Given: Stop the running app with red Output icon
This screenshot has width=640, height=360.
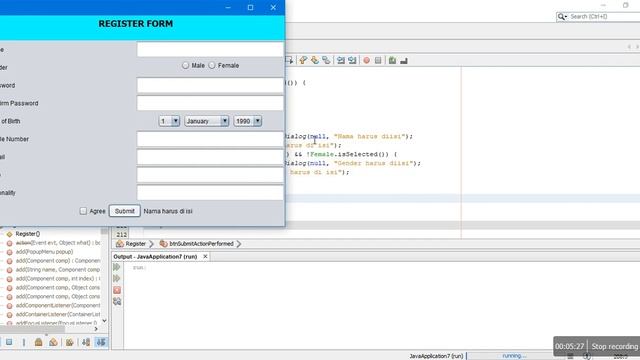Looking at the screenshot, I should coord(117,290).
